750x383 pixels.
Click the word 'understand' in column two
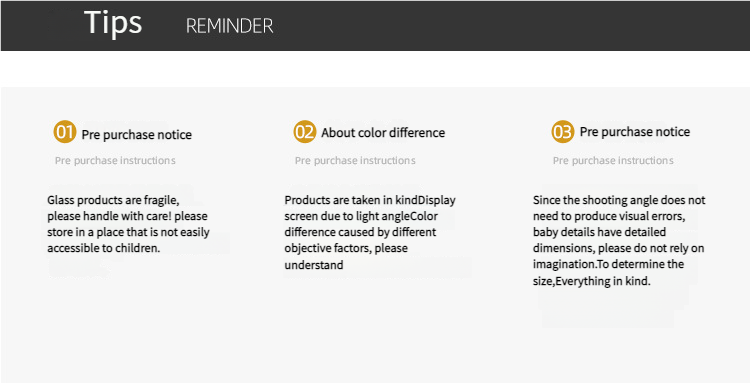pyautogui.click(x=314, y=265)
